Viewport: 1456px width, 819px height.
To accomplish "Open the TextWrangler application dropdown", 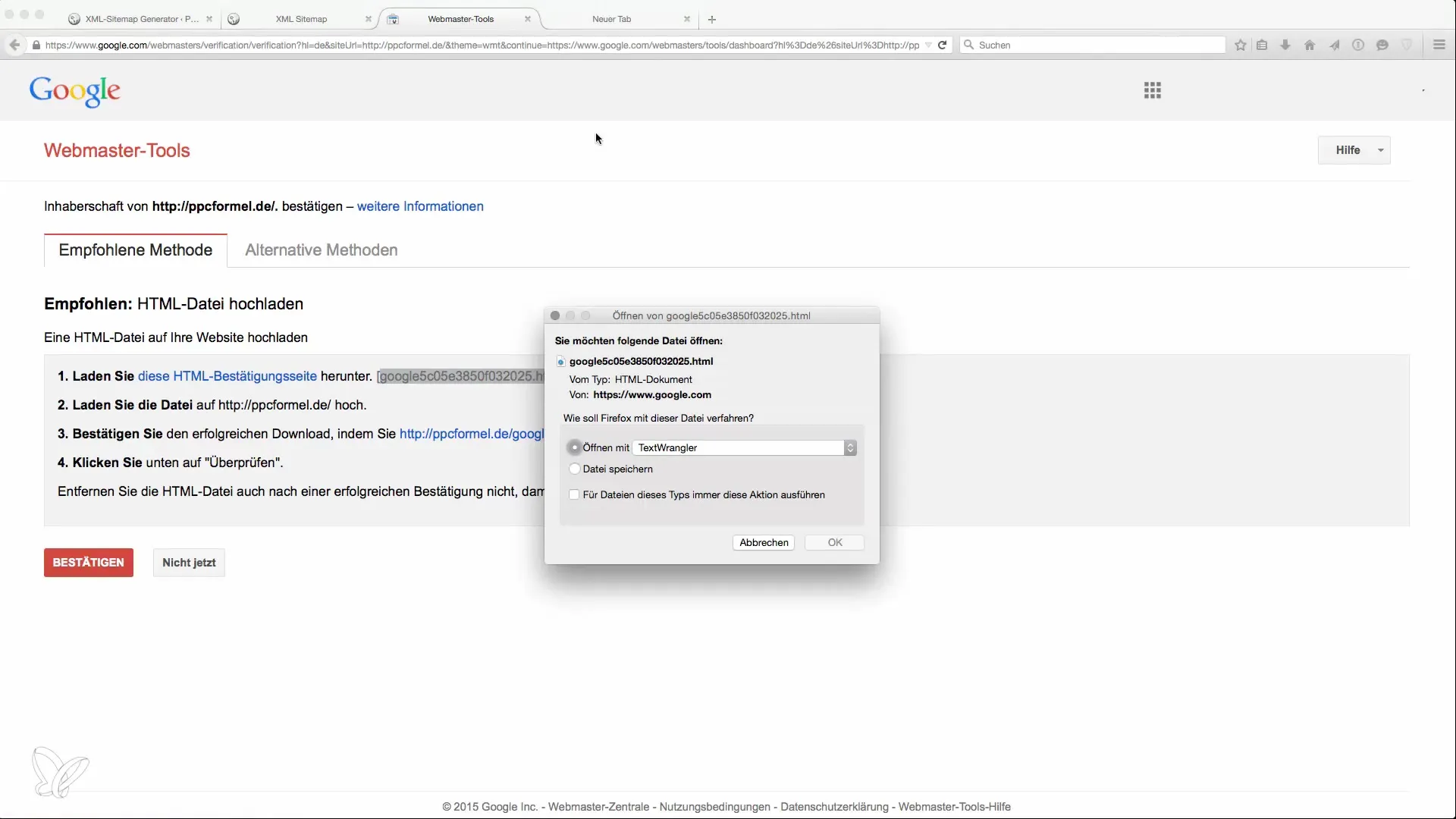I will (745, 447).
